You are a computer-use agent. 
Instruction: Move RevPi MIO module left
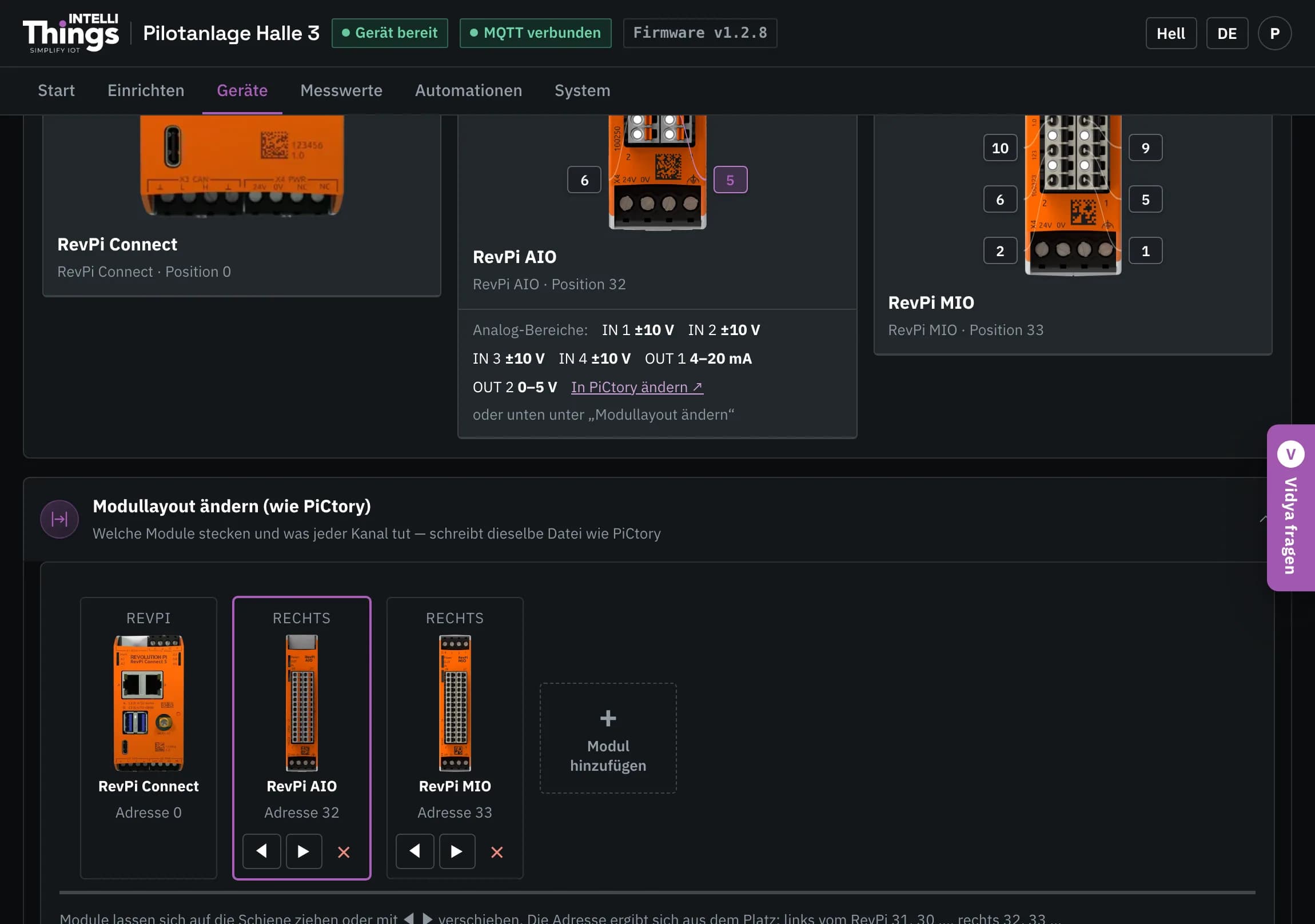(x=415, y=851)
